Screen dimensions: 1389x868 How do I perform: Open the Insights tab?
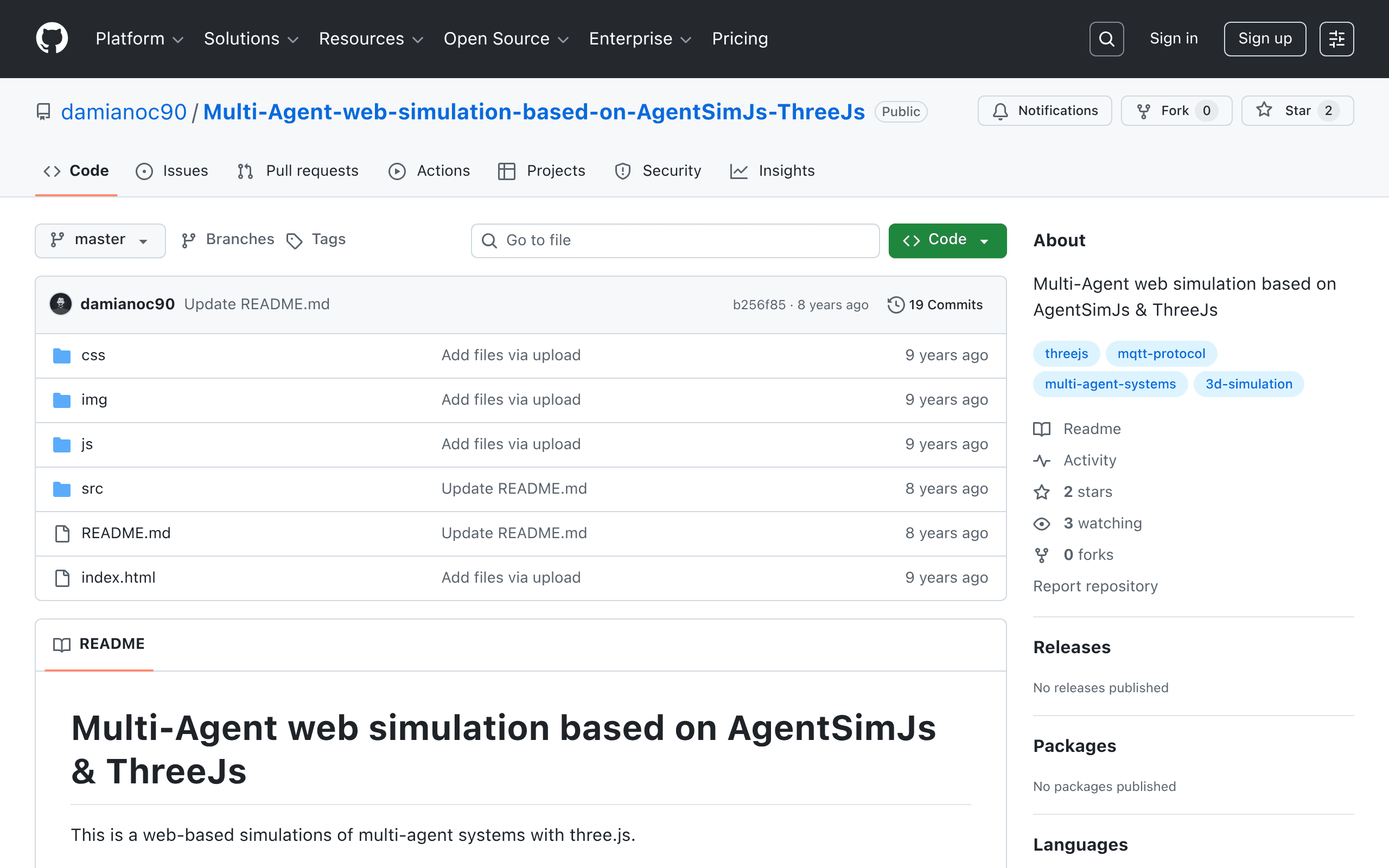[773, 171]
